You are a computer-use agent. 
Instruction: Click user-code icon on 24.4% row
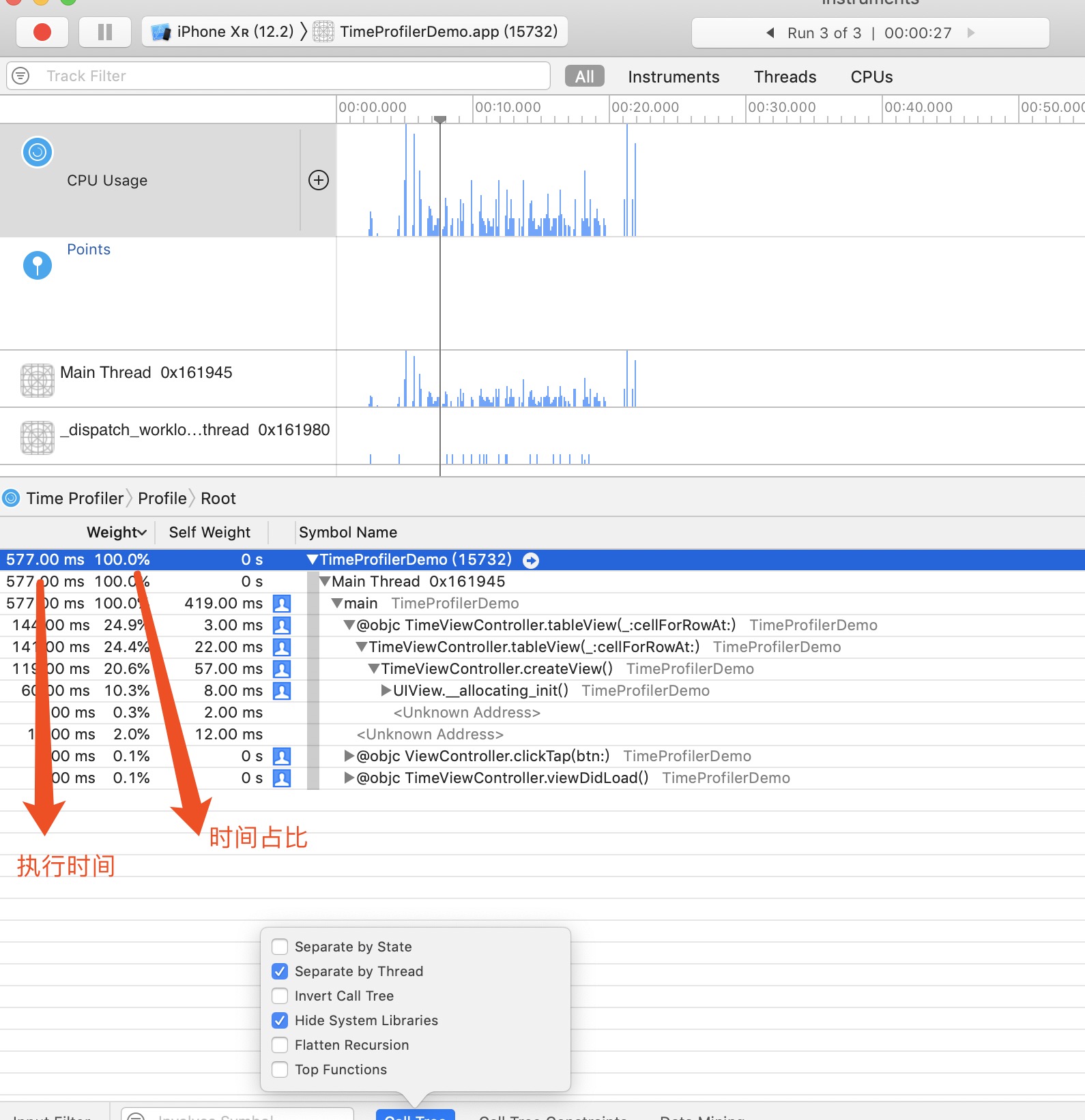[x=282, y=647]
